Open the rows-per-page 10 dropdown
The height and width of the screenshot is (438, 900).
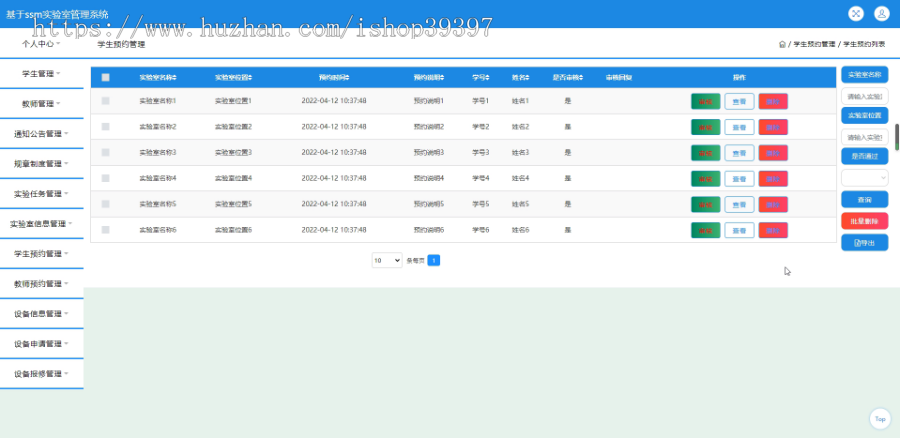point(387,261)
